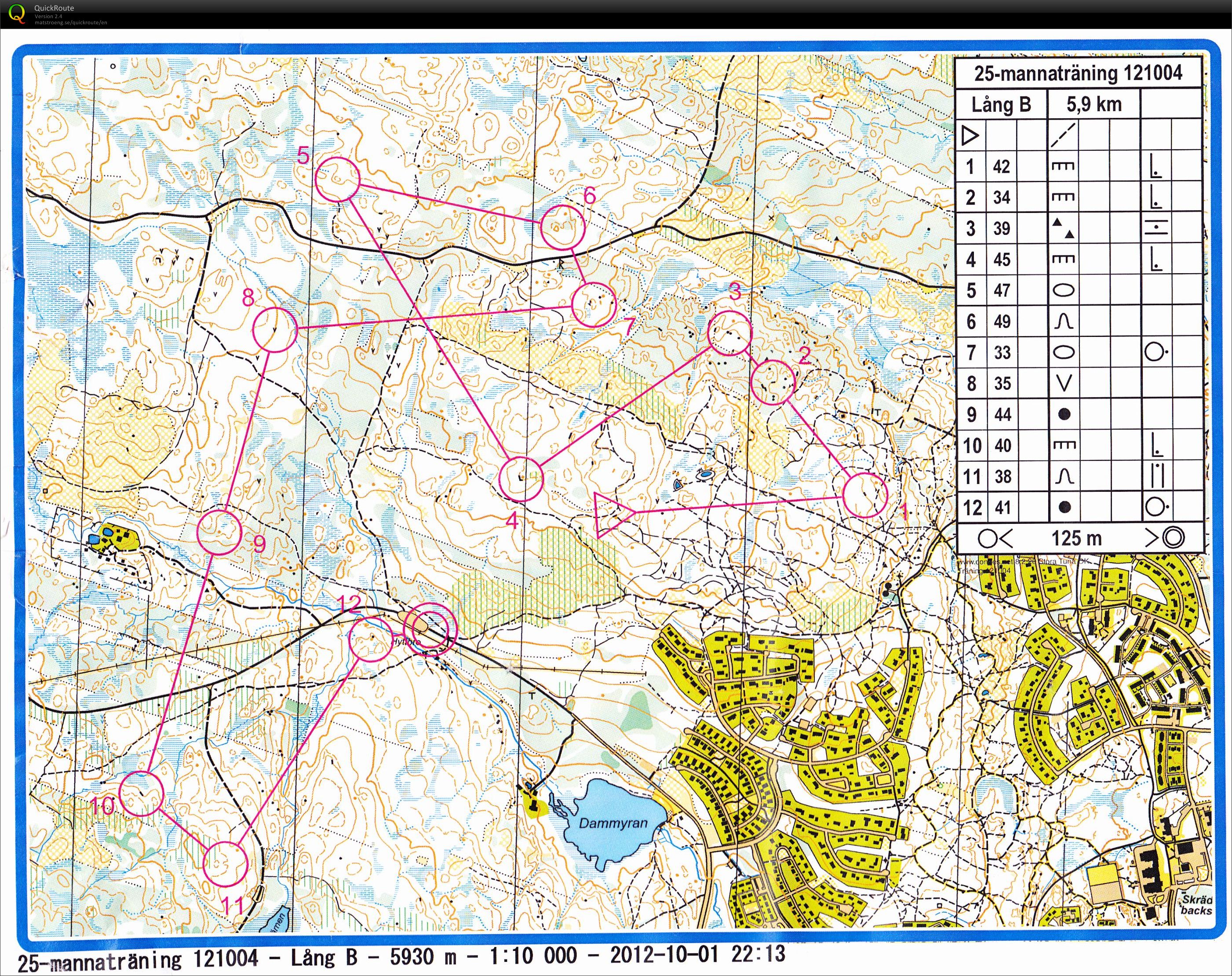
Task: Click code 34 in control row 2
Action: (x=1001, y=198)
